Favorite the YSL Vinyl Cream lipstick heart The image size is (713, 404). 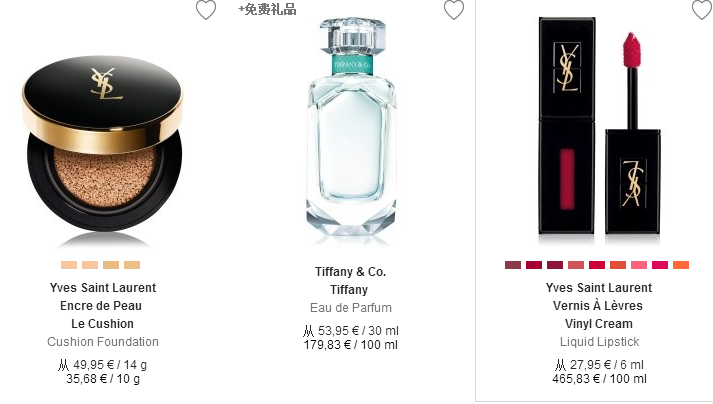click(702, 10)
